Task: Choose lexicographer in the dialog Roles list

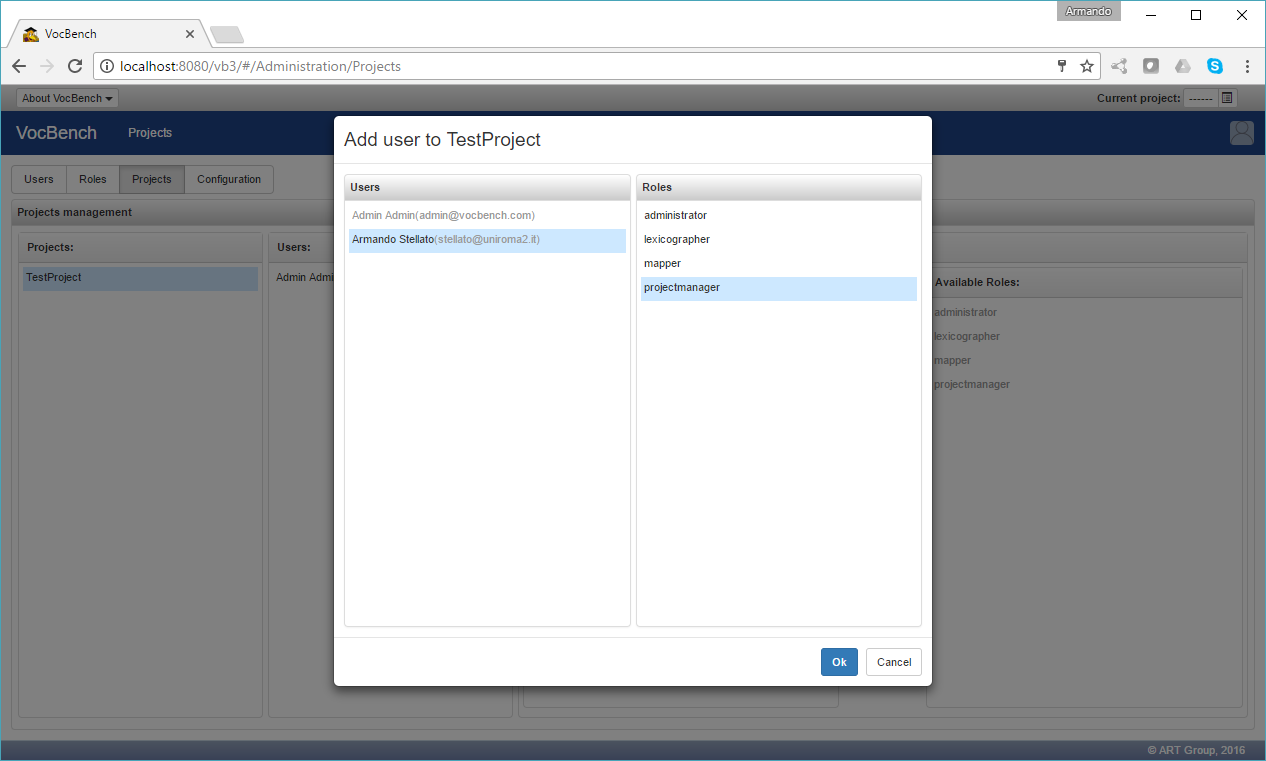Action: pos(778,240)
